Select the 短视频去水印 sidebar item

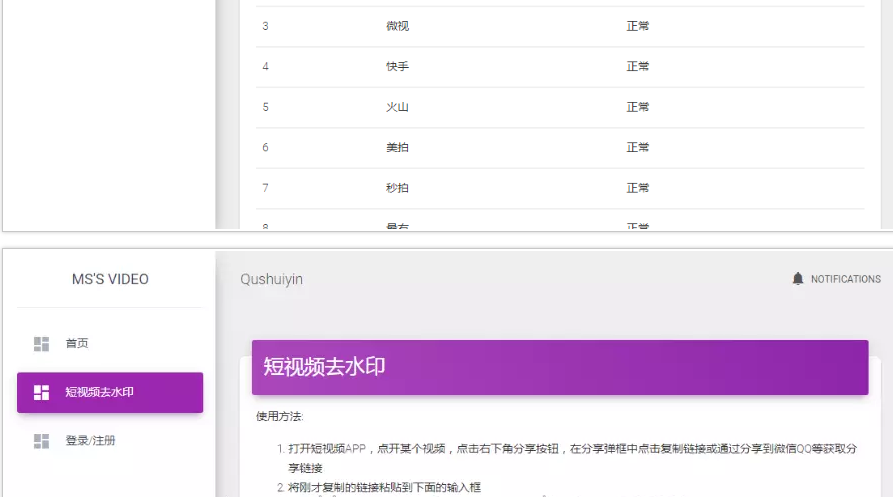pos(110,392)
